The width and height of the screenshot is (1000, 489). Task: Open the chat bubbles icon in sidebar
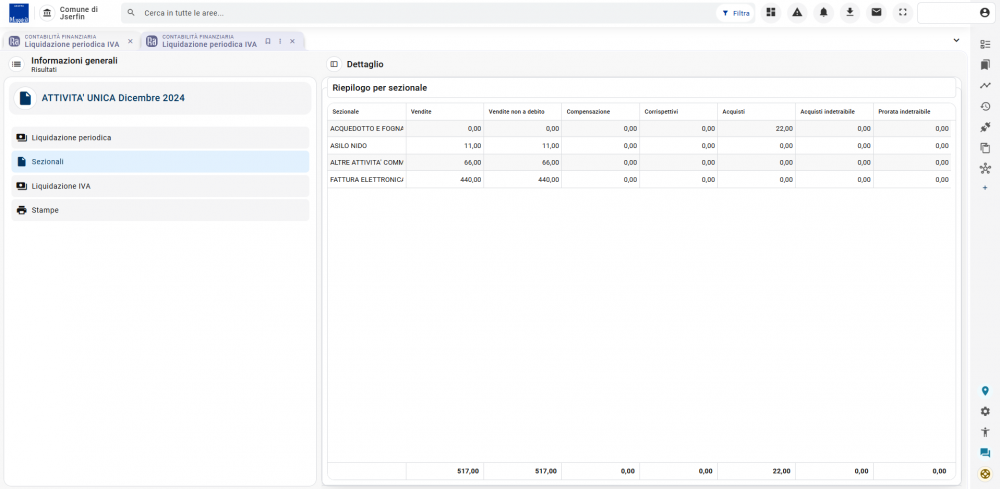pos(985,453)
